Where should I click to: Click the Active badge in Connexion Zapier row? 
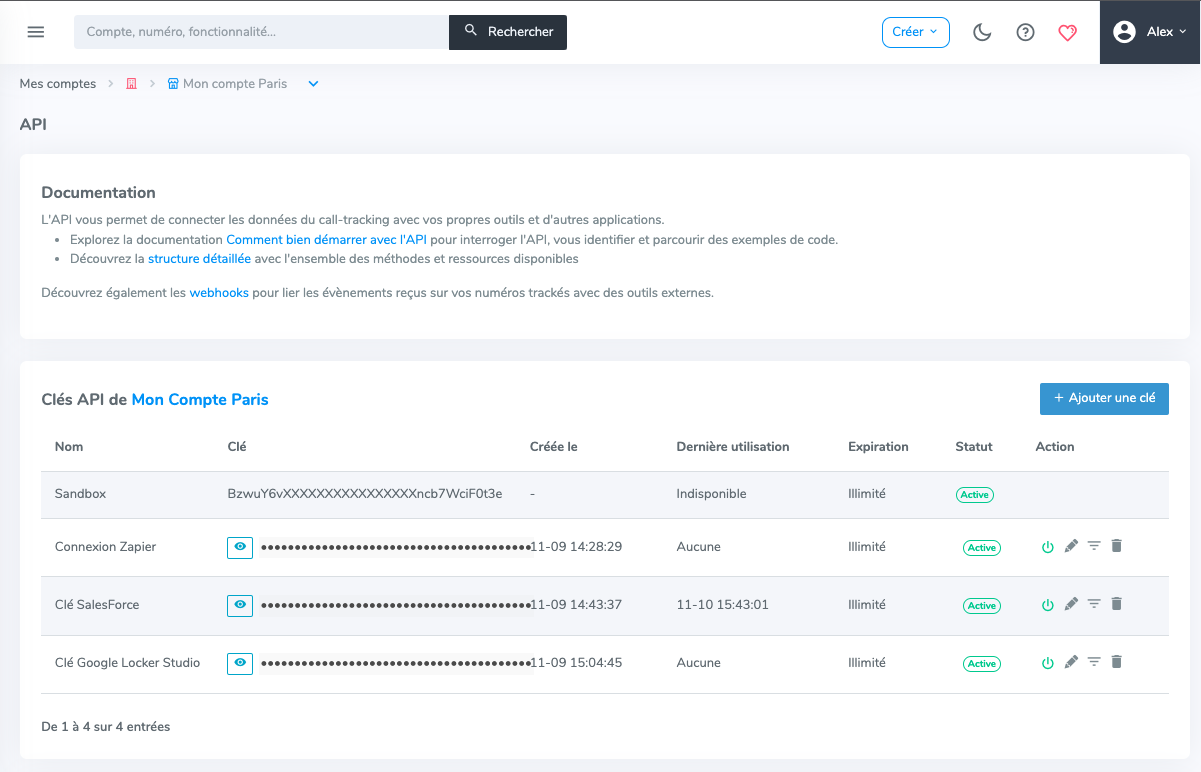[982, 548]
